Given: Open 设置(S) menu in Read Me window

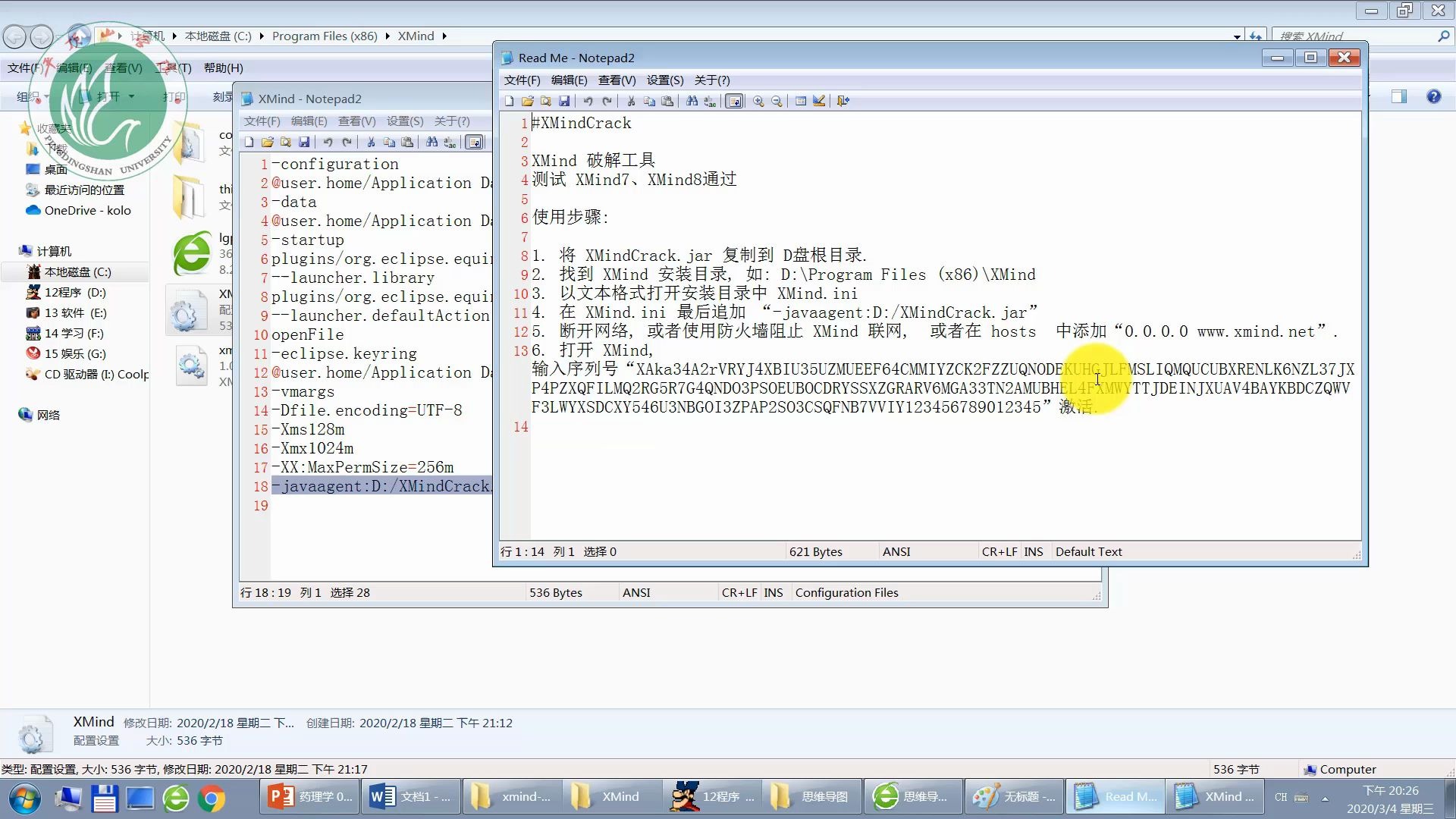Looking at the screenshot, I should [x=664, y=80].
